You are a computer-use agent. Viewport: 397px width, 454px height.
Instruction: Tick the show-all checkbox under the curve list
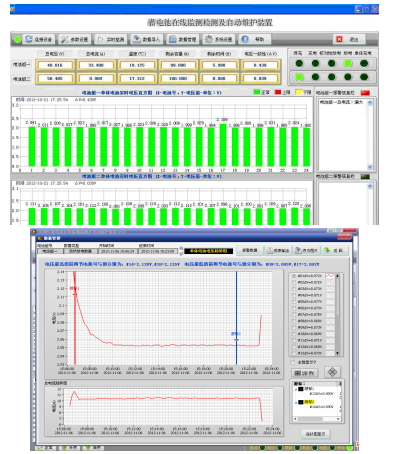tap(293, 362)
